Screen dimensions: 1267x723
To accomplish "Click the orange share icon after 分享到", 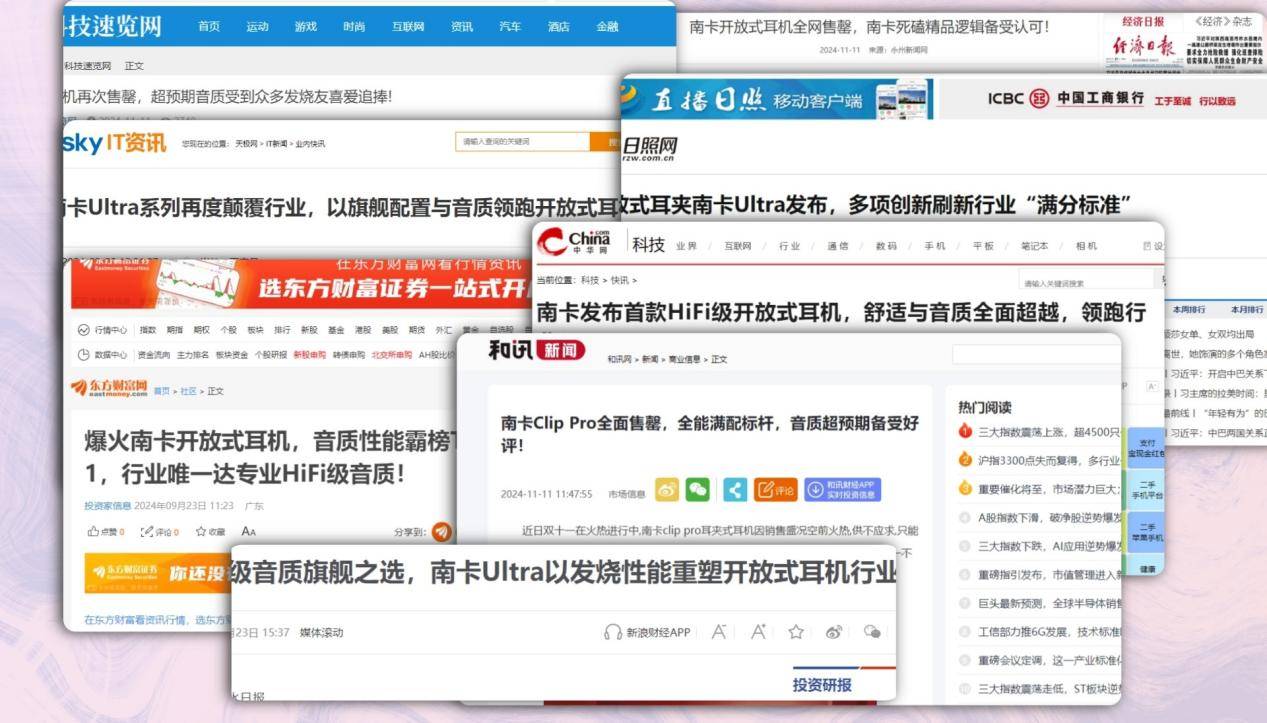I will point(441,532).
